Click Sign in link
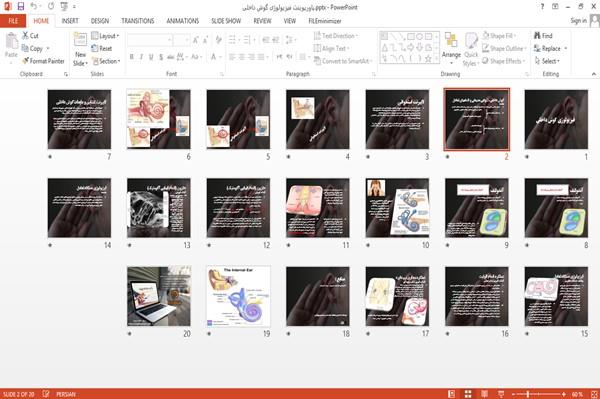This screenshot has width=600, height=399. click(579, 21)
